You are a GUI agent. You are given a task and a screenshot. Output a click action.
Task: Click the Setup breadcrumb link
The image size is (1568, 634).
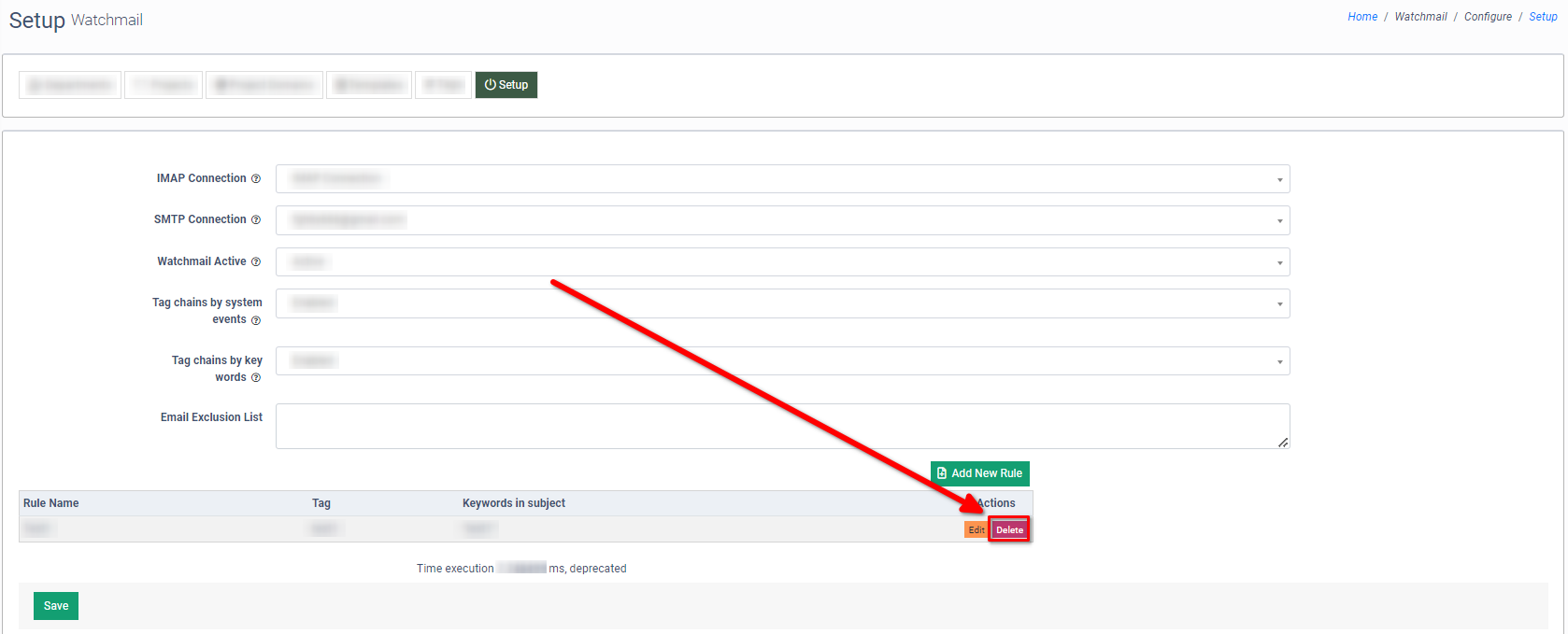tap(1543, 17)
